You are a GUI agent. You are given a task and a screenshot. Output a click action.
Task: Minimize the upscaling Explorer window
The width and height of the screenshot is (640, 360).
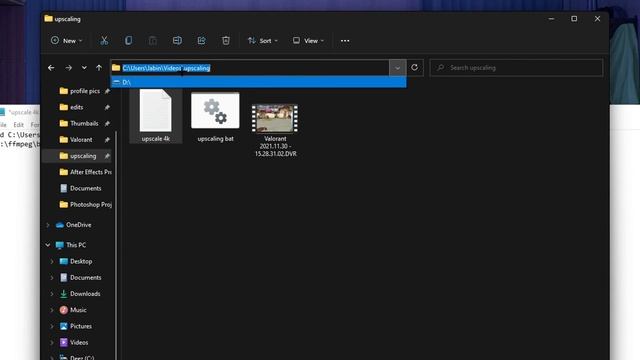[551, 19]
